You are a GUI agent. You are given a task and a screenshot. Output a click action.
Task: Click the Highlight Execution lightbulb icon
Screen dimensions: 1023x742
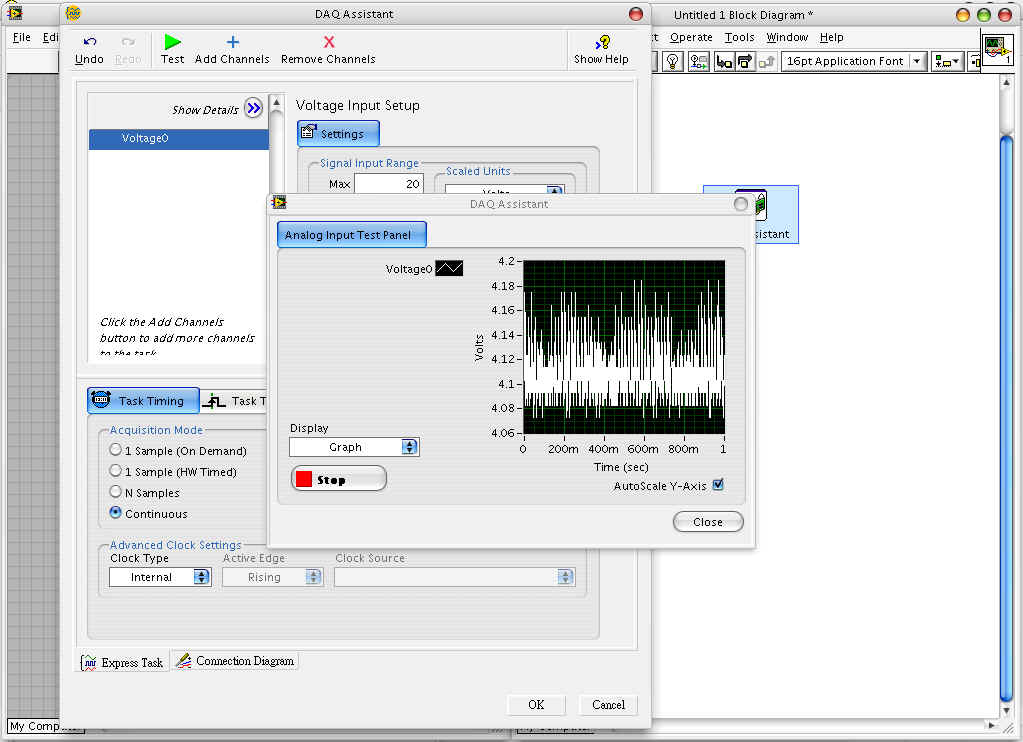coord(673,61)
